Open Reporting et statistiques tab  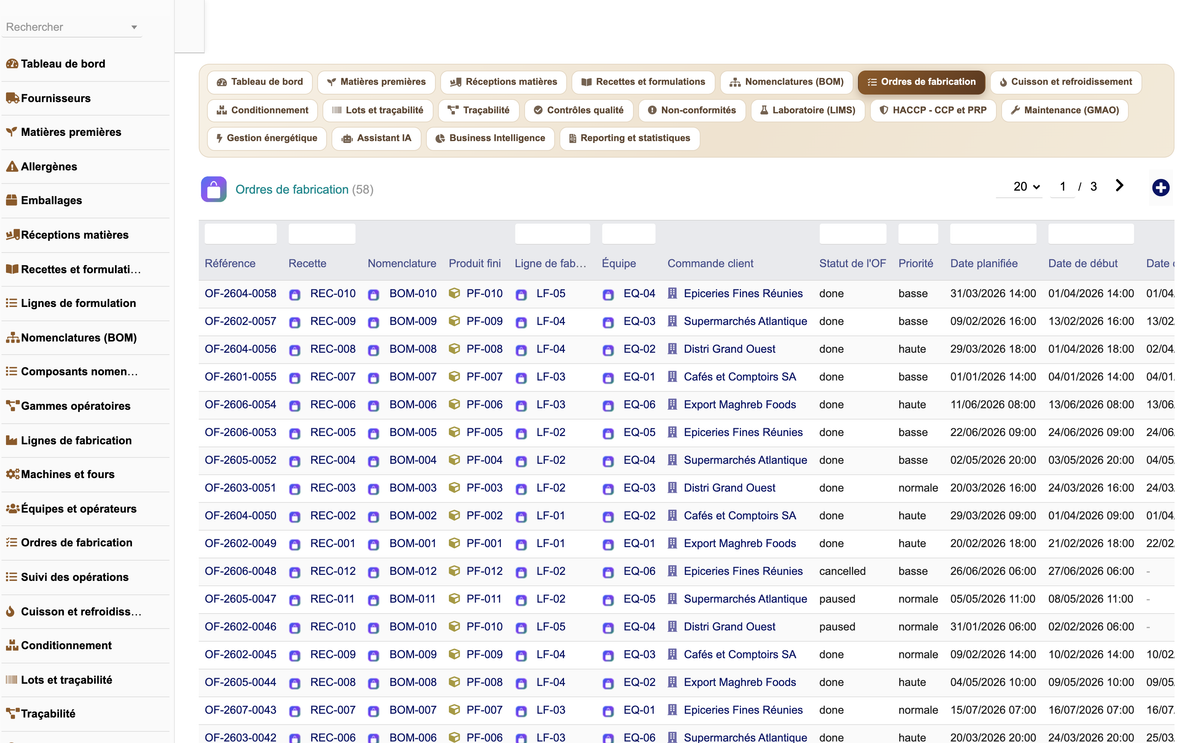coord(629,138)
